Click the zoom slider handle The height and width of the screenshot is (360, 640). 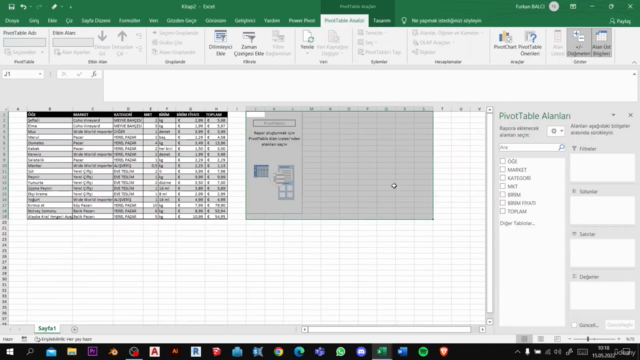click(588, 339)
